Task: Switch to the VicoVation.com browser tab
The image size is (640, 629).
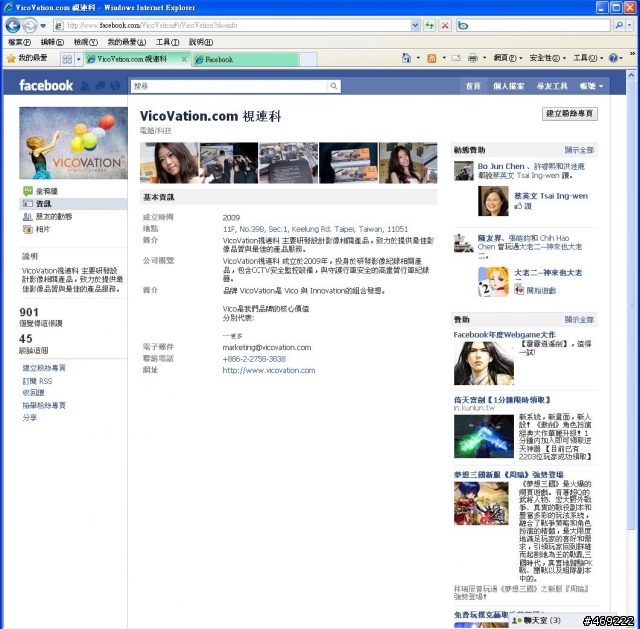Action: [x=131, y=59]
